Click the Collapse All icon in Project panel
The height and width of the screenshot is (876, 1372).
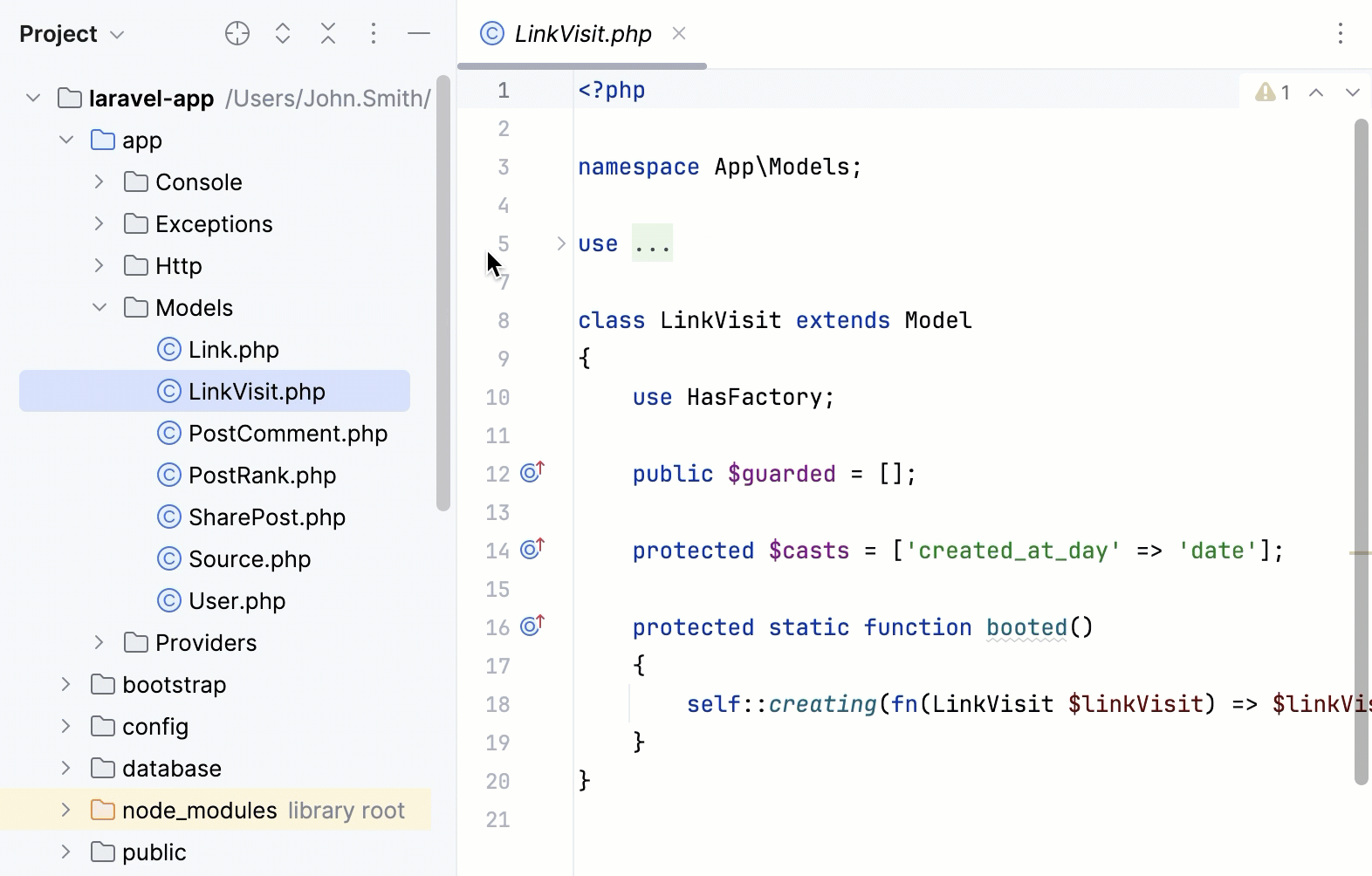coord(328,34)
